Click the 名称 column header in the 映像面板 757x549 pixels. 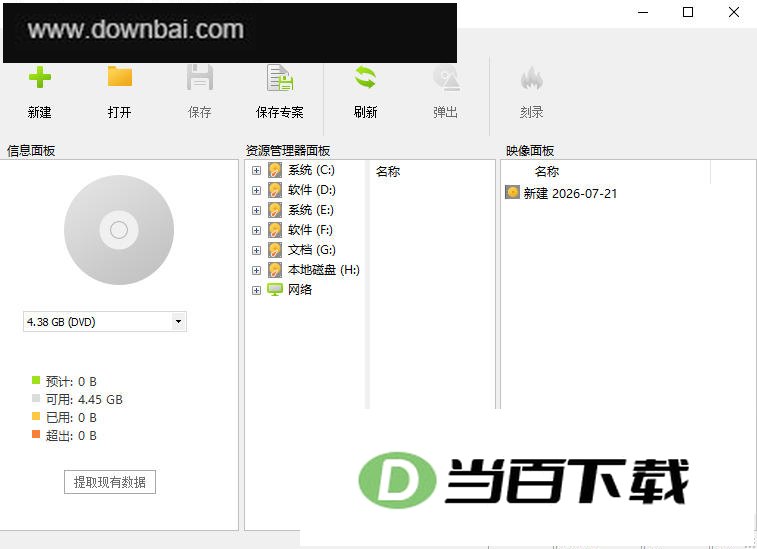[547, 171]
